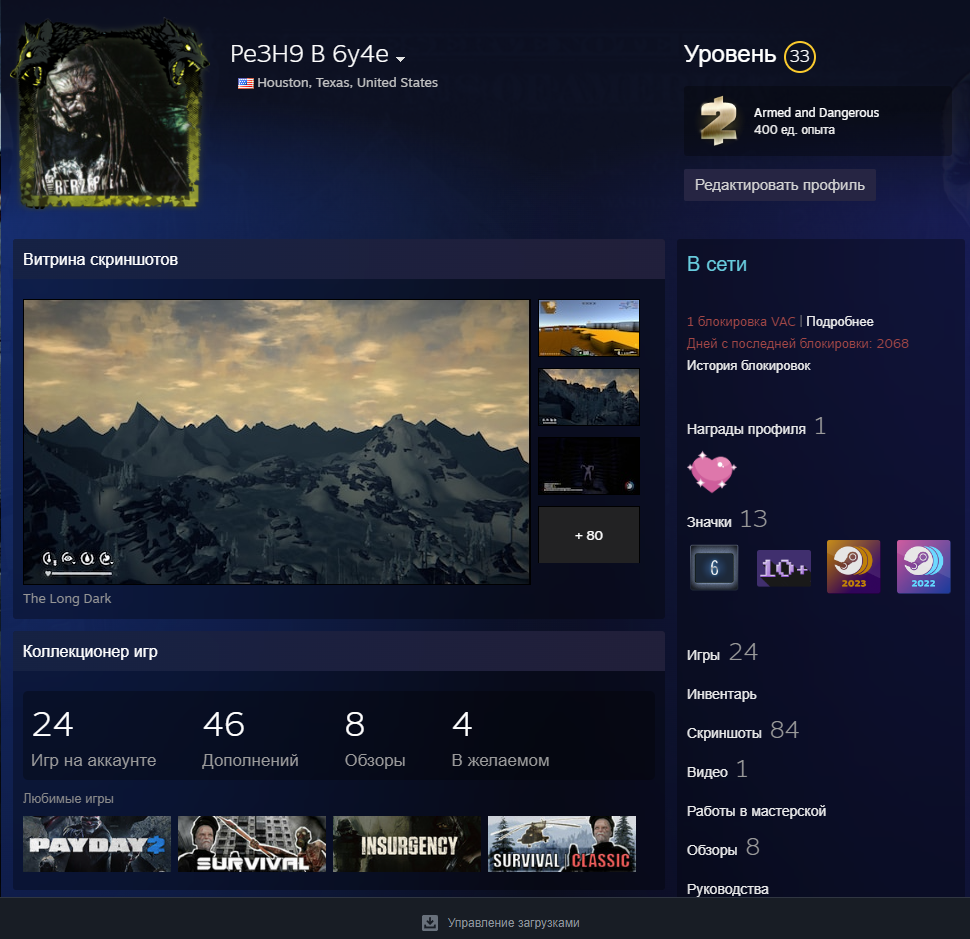Click the years of service 6 badge
970x939 pixels.
pyautogui.click(x=714, y=567)
